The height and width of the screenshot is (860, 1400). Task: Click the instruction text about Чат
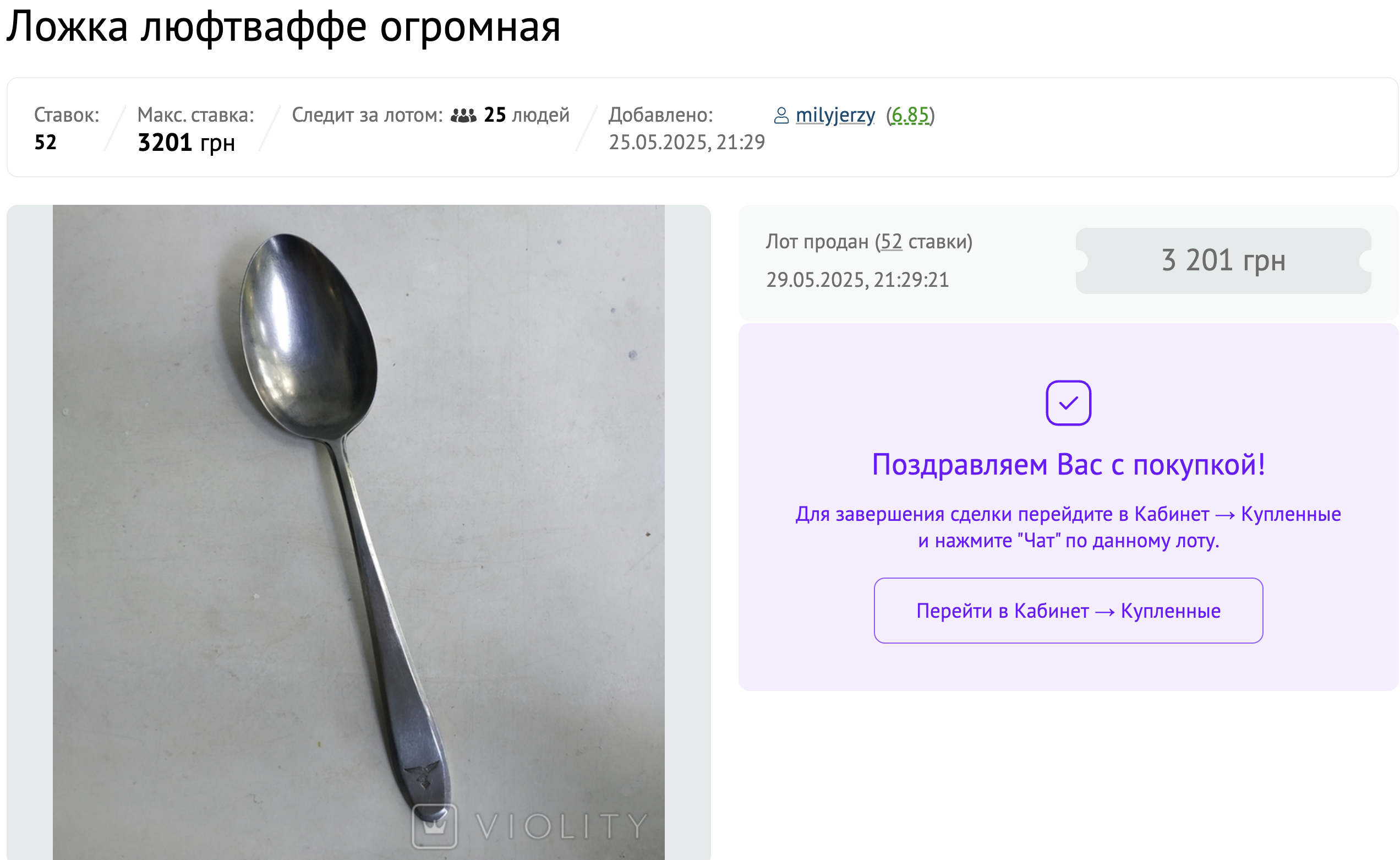pyautogui.click(x=1068, y=527)
